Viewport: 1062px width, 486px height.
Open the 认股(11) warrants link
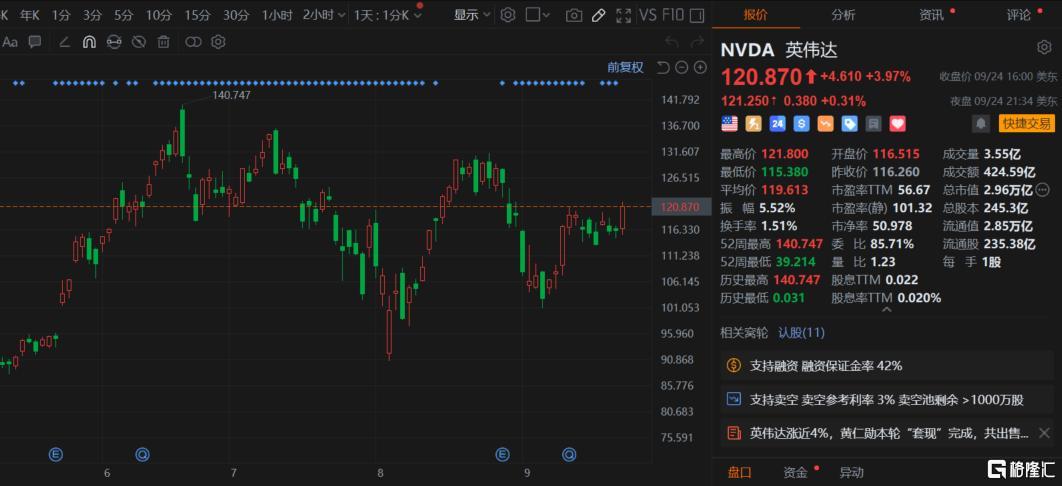801,332
